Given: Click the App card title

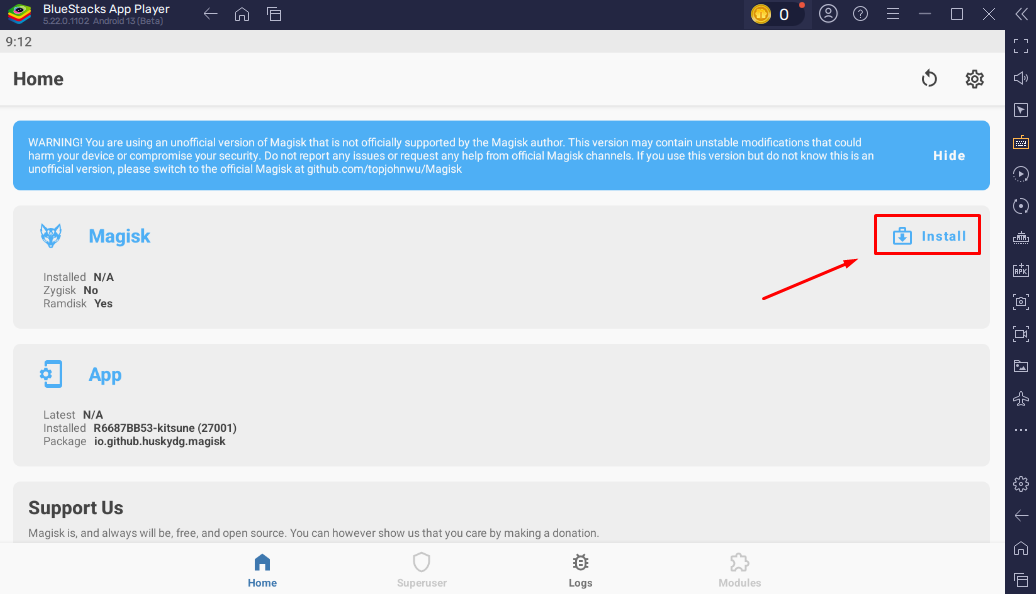Looking at the screenshot, I should point(105,375).
